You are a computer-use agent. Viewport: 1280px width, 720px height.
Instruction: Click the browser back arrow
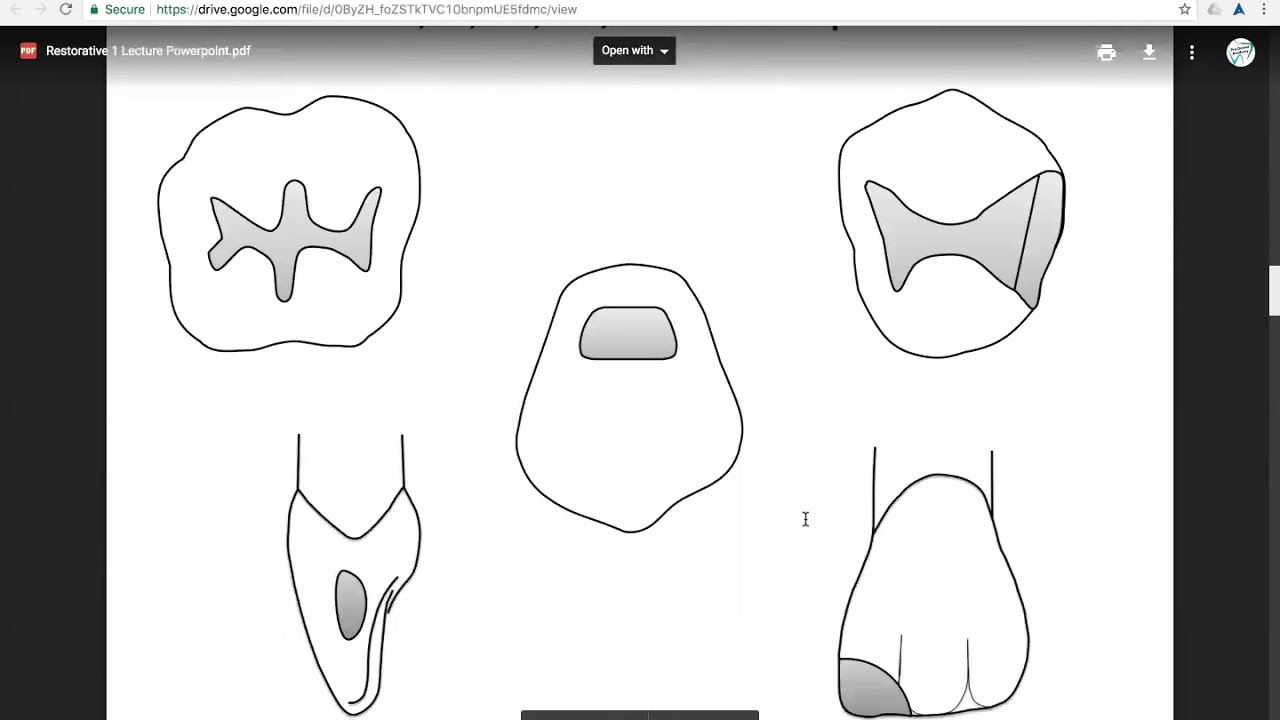click(16, 9)
